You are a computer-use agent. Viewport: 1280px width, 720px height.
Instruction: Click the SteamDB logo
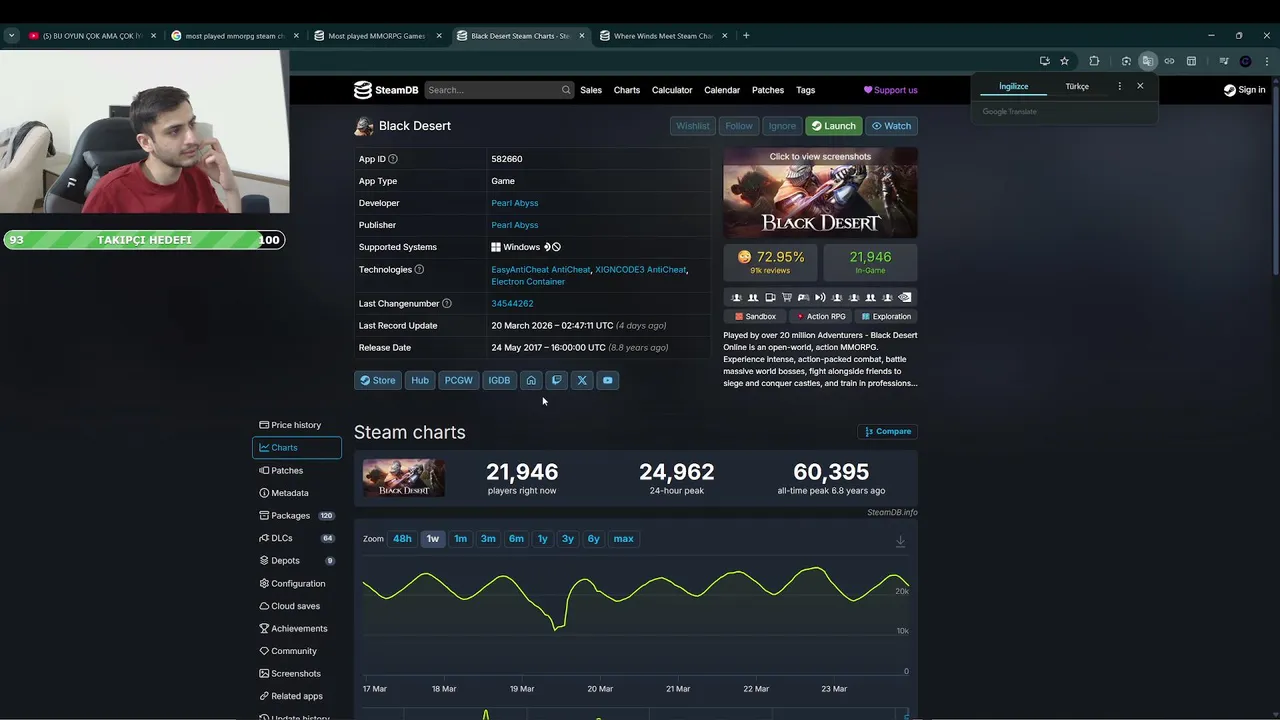[x=386, y=90]
